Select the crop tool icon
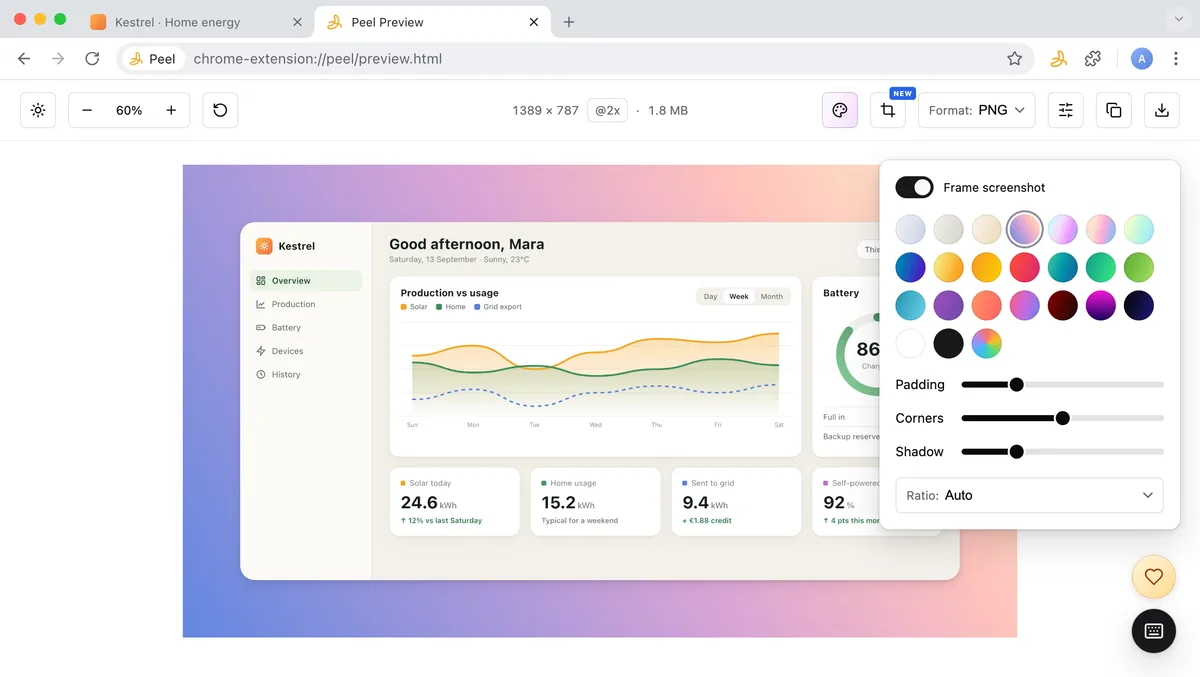The image size is (1200, 677). pos(888,110)
